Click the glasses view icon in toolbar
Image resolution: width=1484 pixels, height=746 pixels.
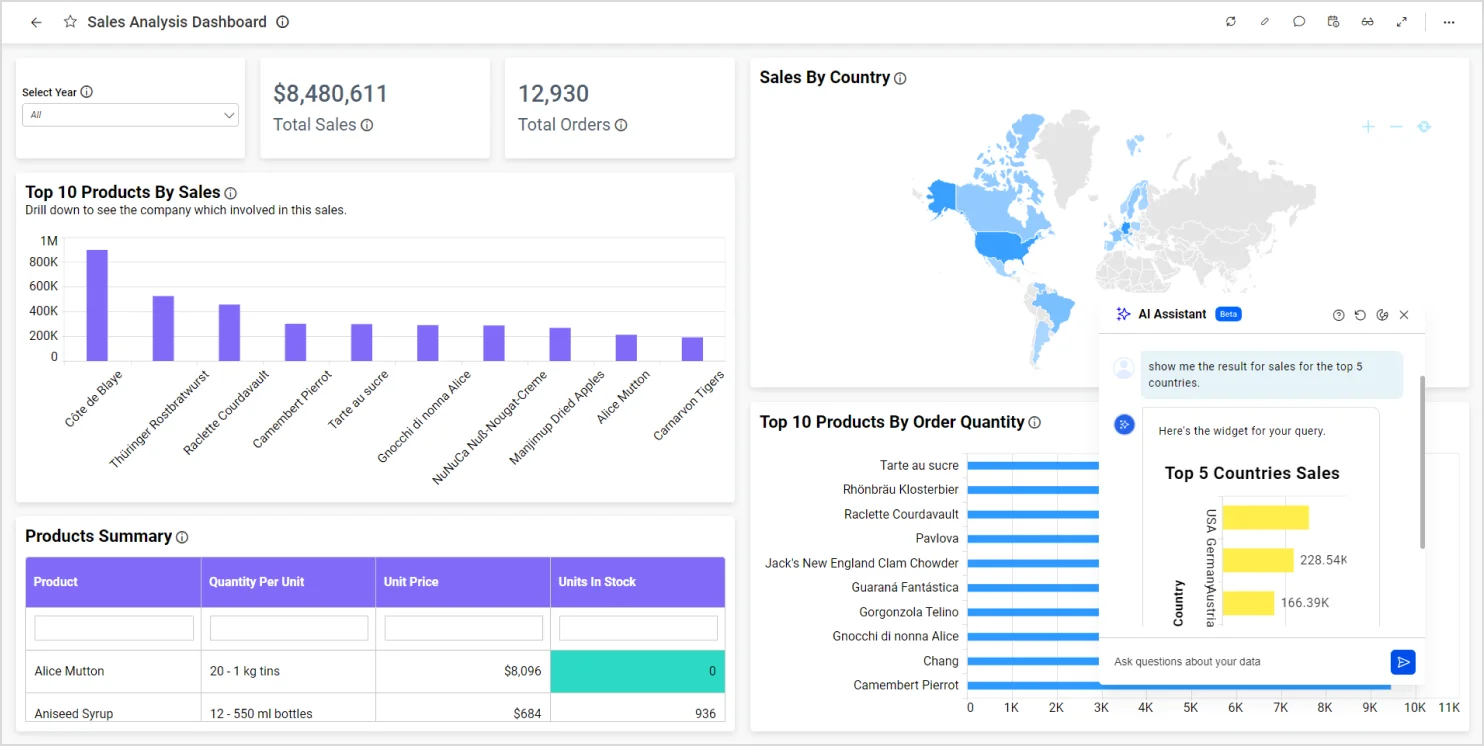click(1367, 22)
